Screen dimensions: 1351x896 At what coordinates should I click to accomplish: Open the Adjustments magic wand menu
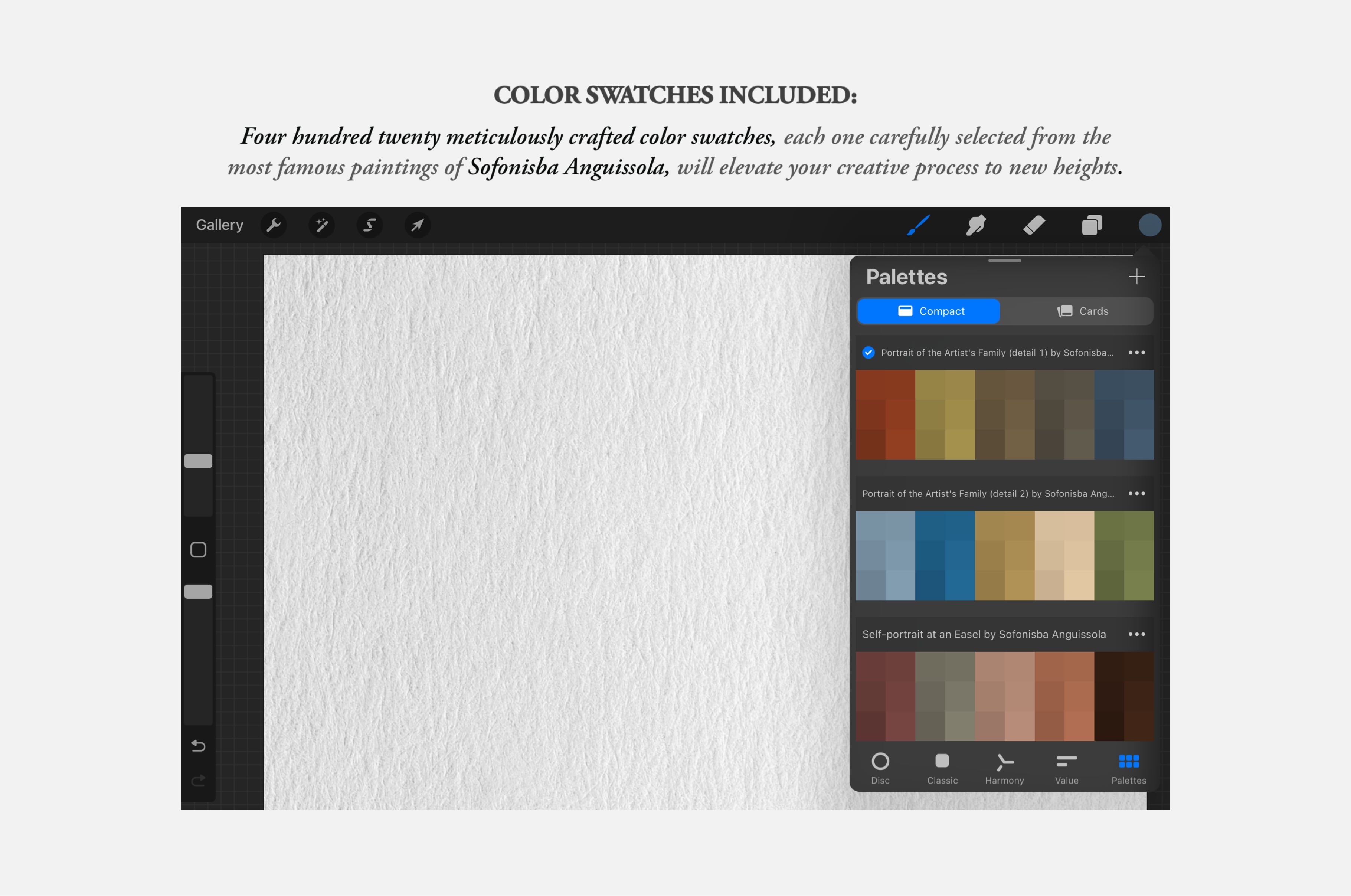(321, 225)
